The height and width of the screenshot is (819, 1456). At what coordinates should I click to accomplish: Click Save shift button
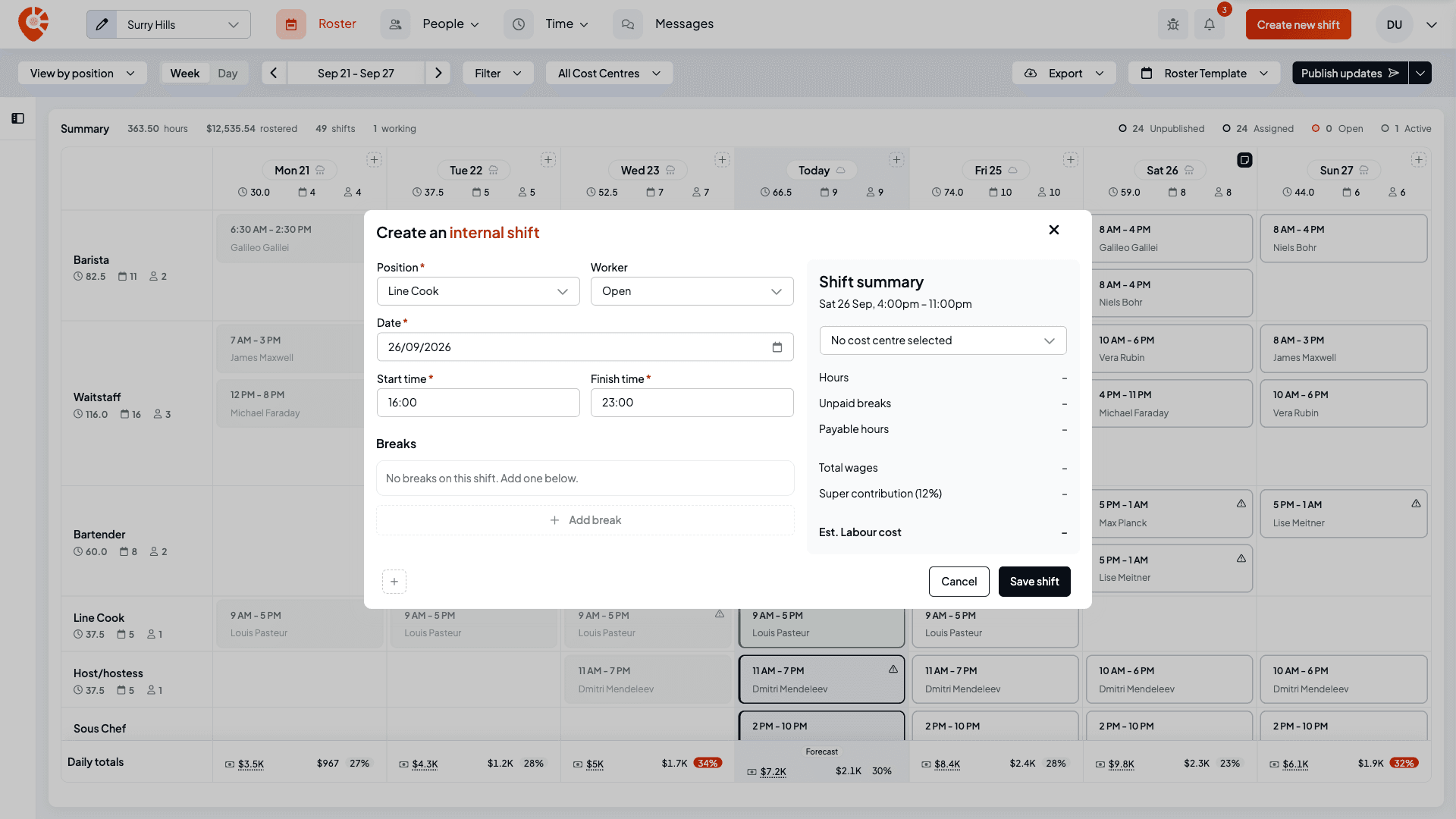1034,582
